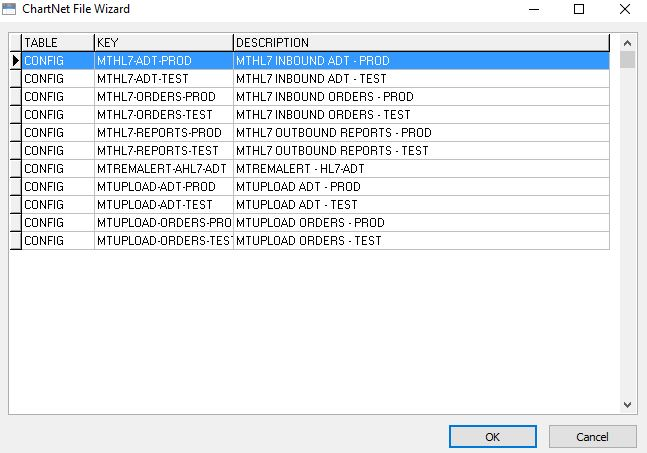Viewport: 647px width, 453px height.
Task: Click CONFIG cell in MTREMALERT-AHL7-ADT row
Action: click(x=58, y=169)
